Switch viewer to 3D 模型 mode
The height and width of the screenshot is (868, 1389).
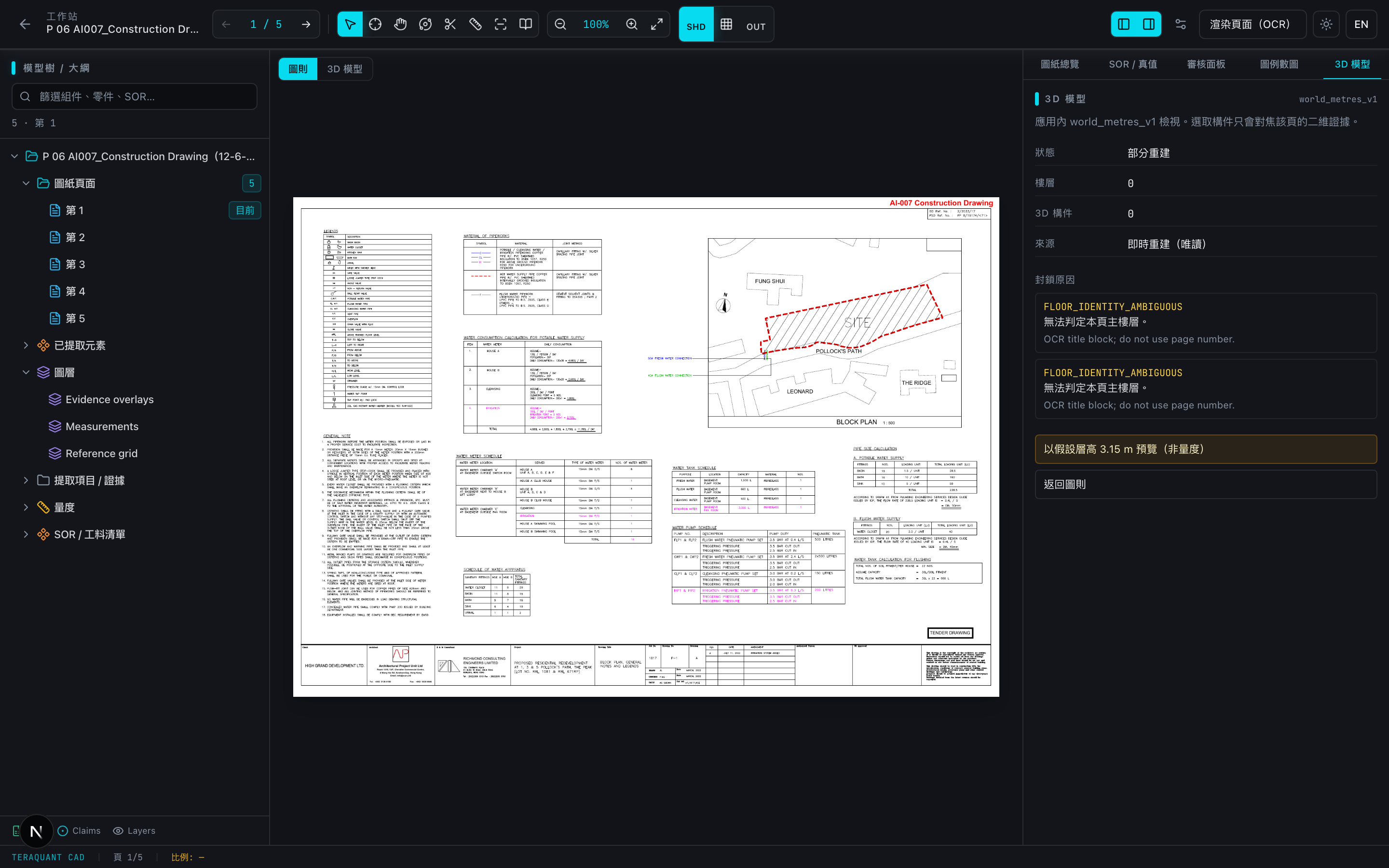(x=344, y=69)
